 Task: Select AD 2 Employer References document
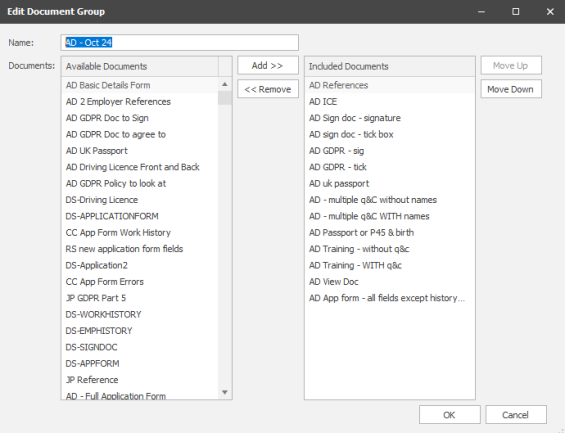[140, 102]
